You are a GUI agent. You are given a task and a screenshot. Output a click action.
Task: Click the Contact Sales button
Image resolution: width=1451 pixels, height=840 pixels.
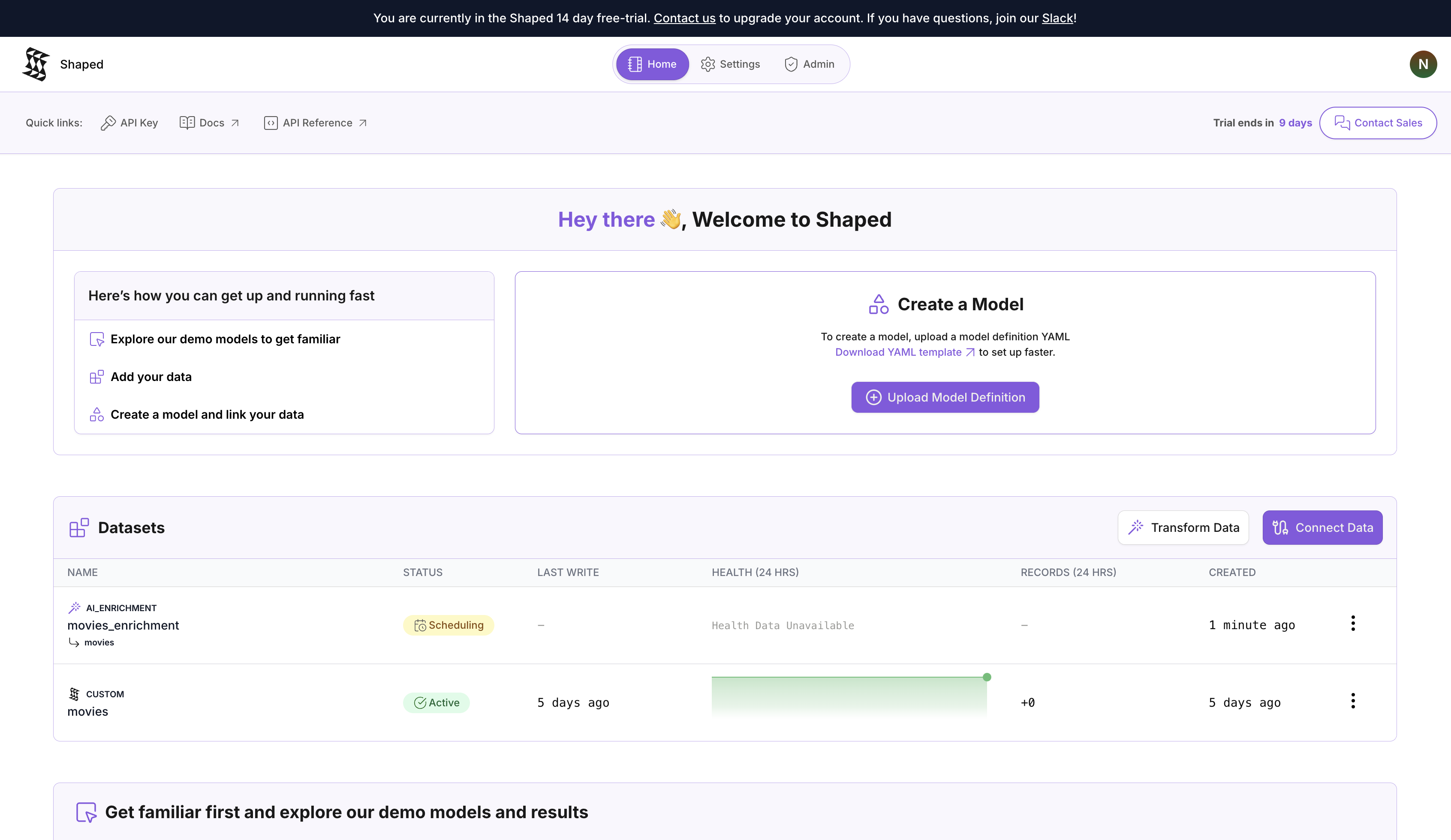pyautogui.click(x=1377, y=123)
